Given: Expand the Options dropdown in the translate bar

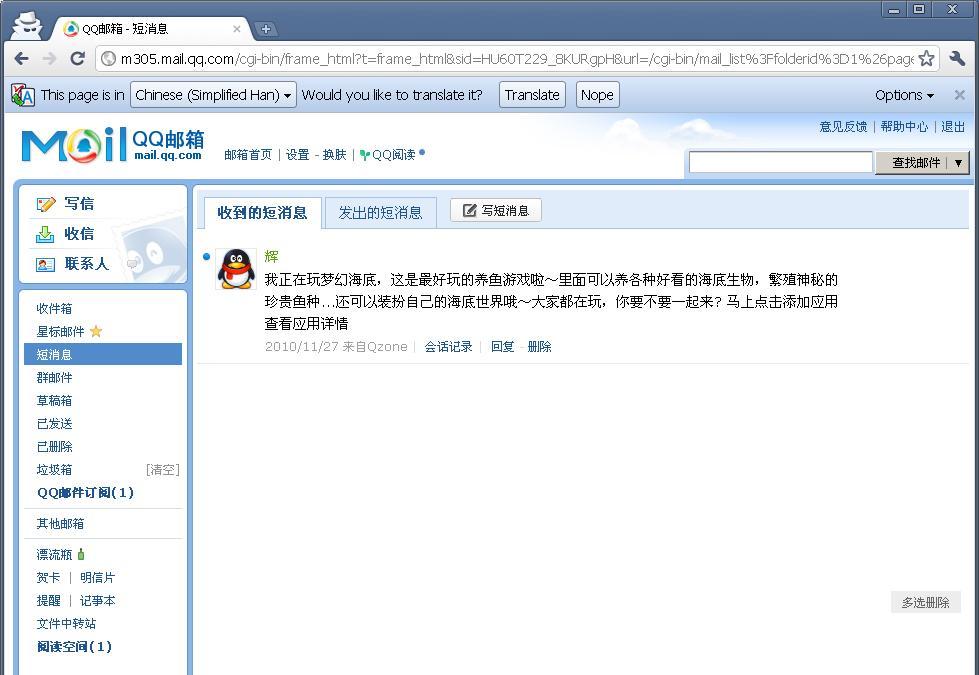Looking at the screenshot, I should pos(903,94).
